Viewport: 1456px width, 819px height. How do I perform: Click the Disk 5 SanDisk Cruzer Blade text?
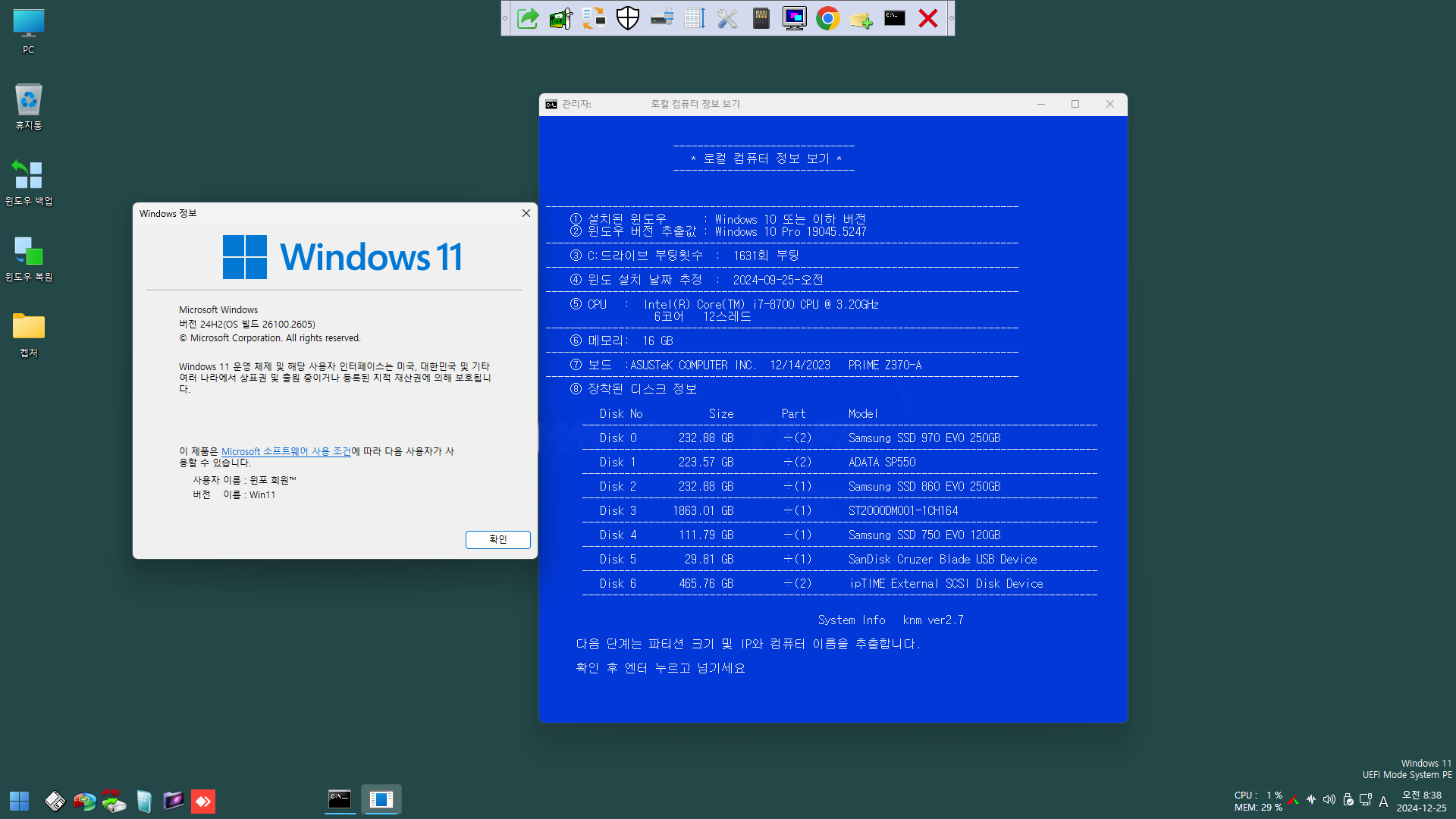[943, 559]
